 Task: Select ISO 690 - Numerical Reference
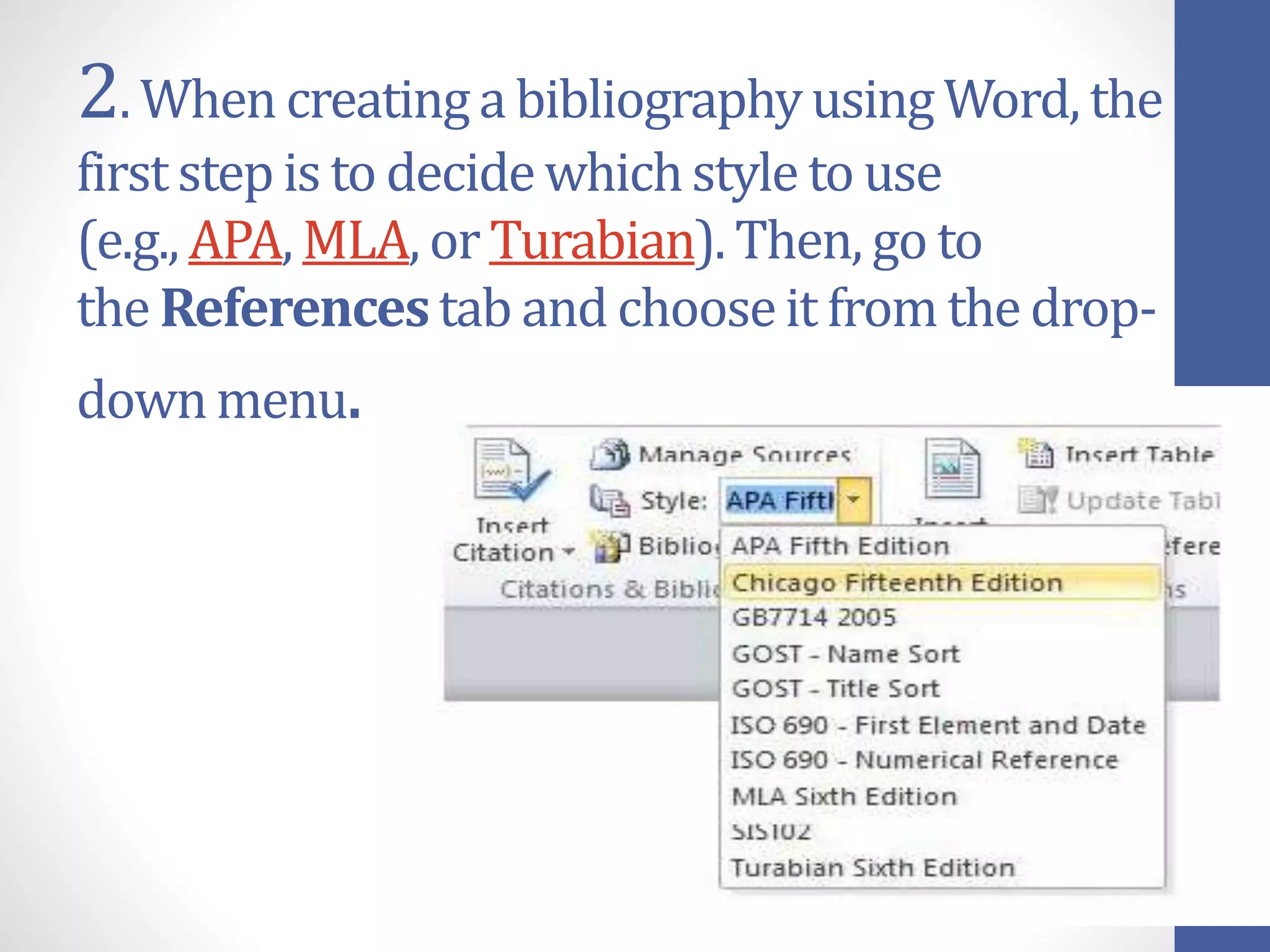click(924, 760)
